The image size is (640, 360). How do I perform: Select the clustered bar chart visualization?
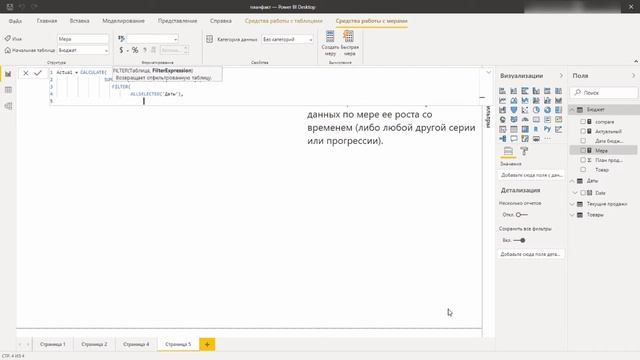[x=525, y=91]
